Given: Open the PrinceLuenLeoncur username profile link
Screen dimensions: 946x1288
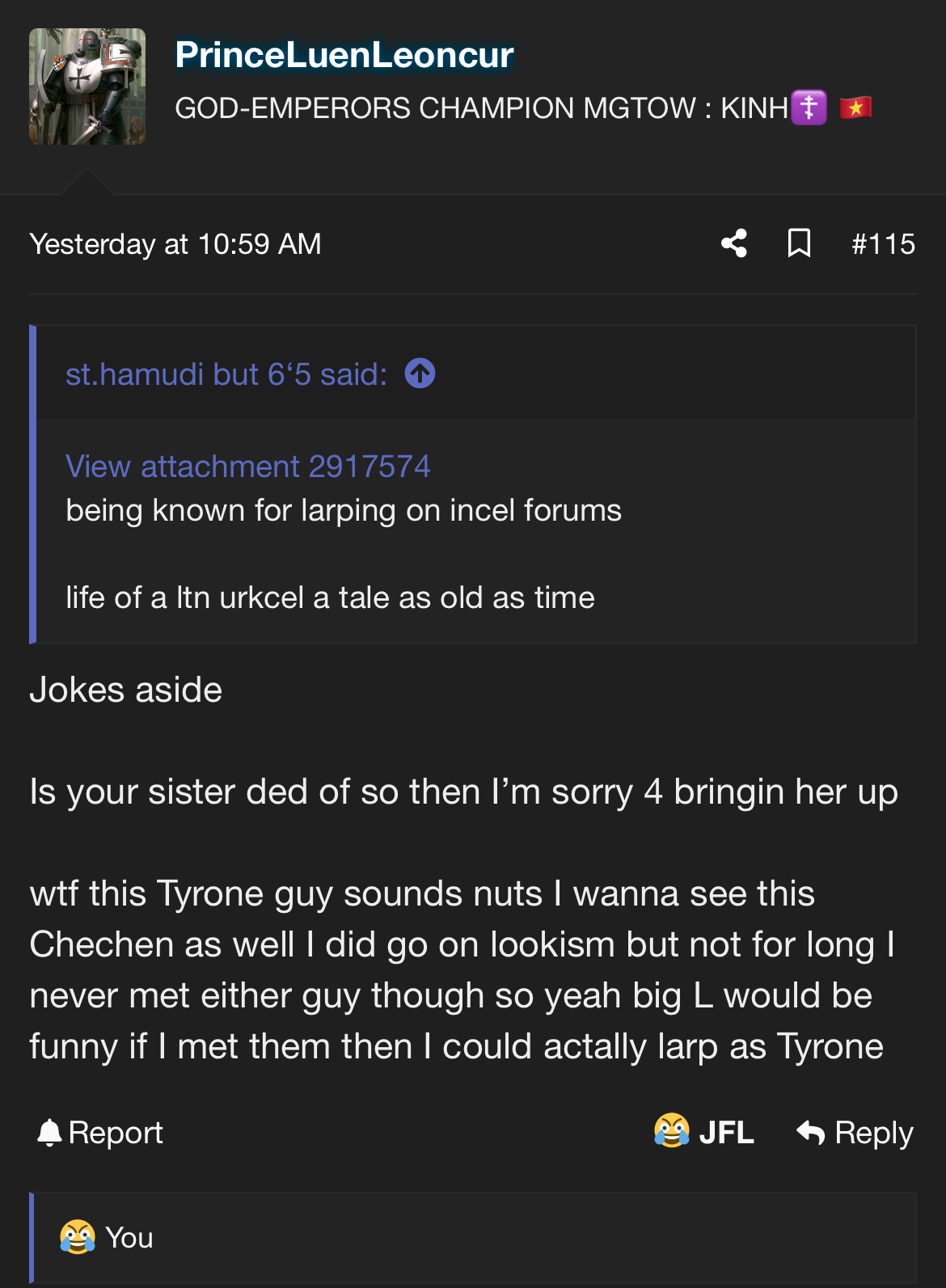Looking at the screenshot, I should point(344,55).
